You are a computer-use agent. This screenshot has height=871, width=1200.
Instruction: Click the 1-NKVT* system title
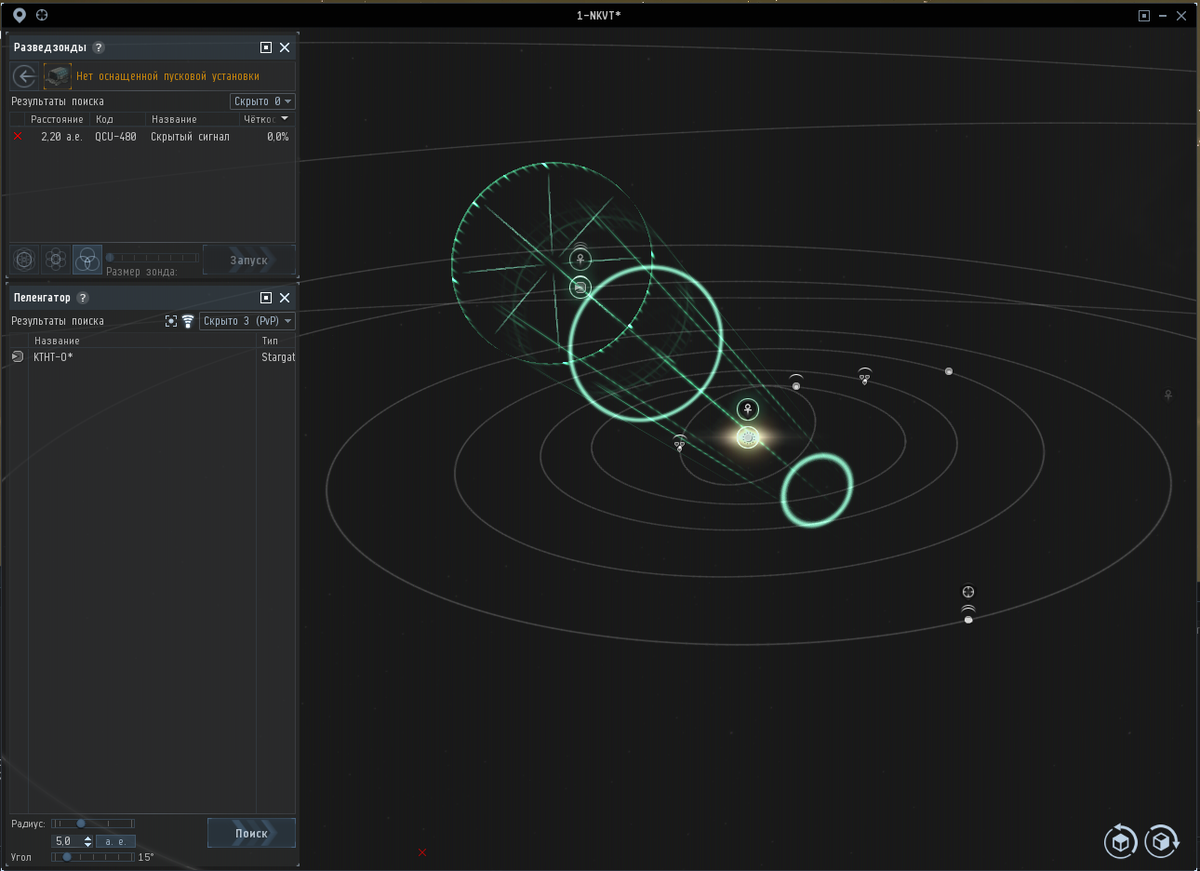[600, 15]
